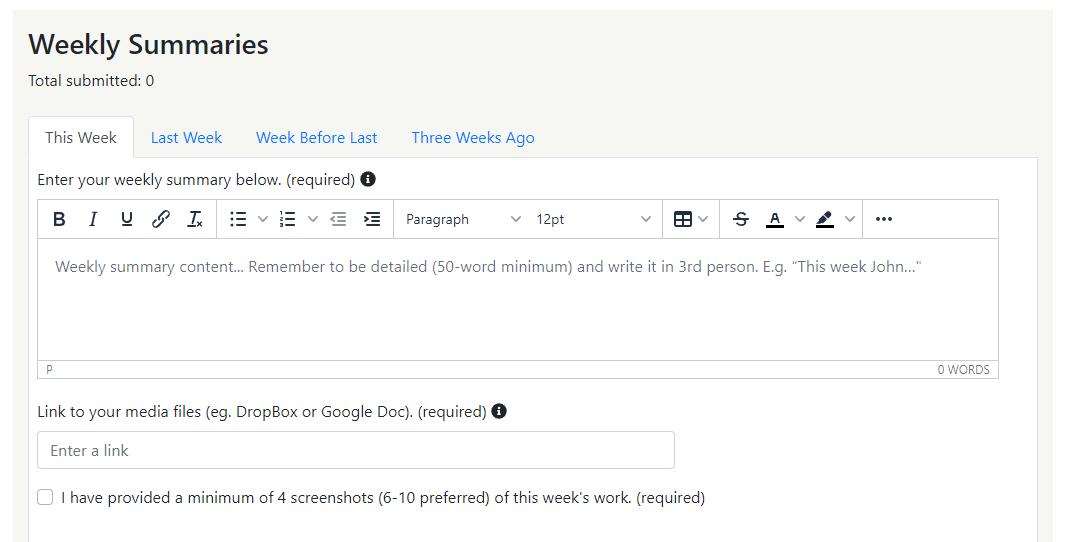
Task: Open the 12pt font size dropdown
Action: tap(593, 219)
